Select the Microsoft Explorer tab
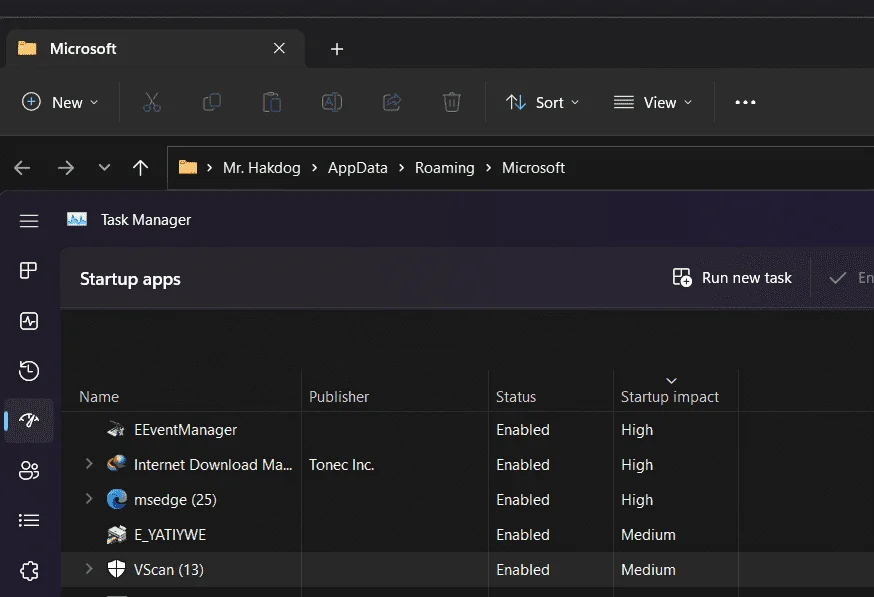Image resolution: width=874 pixels, height=597 pixels. (x=155, y=49)
